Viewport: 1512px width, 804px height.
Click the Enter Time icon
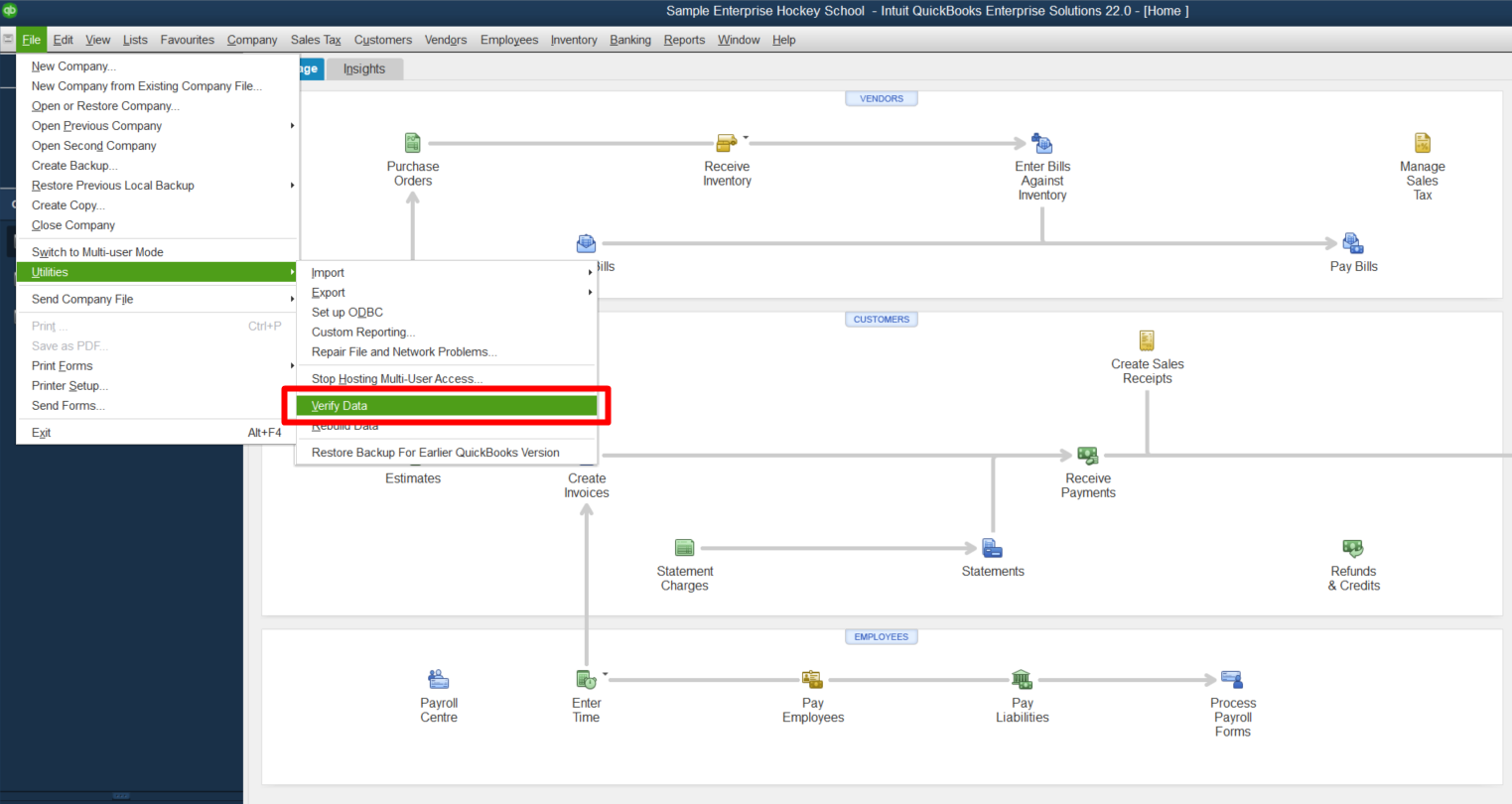[586, 680]
